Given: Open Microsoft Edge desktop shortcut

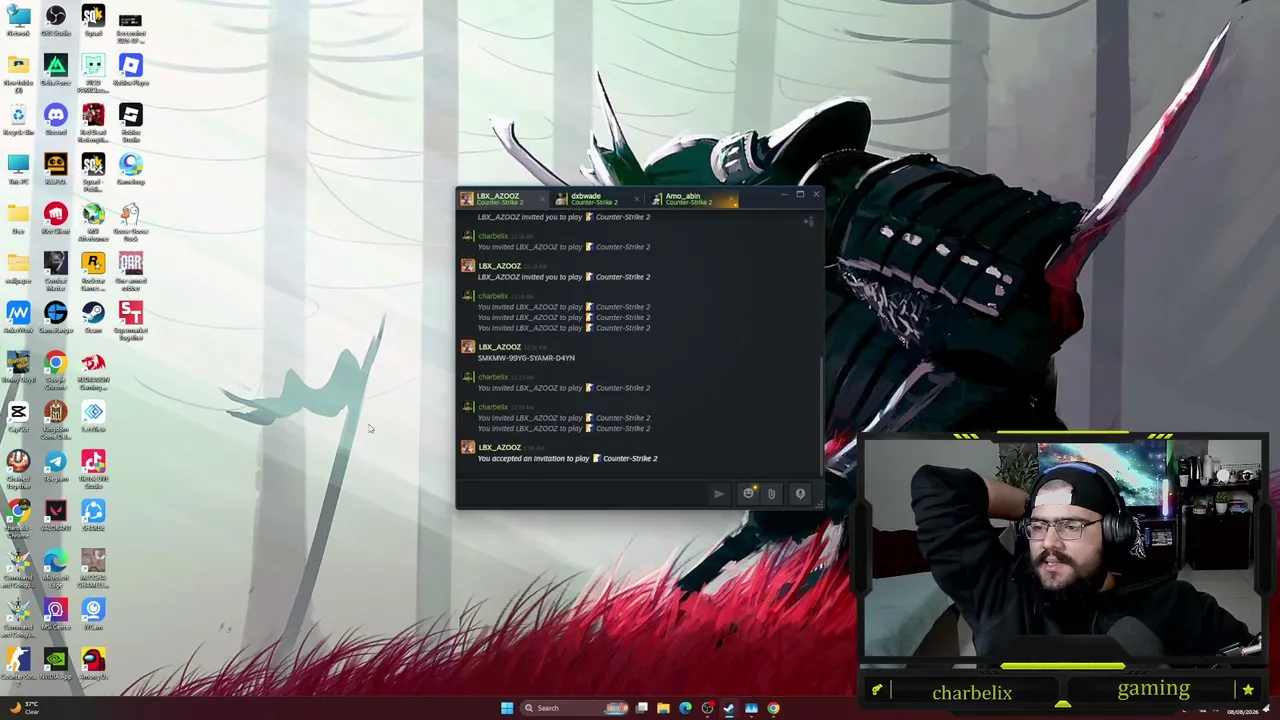Looking at the screenshot, I should pos(55,567).
